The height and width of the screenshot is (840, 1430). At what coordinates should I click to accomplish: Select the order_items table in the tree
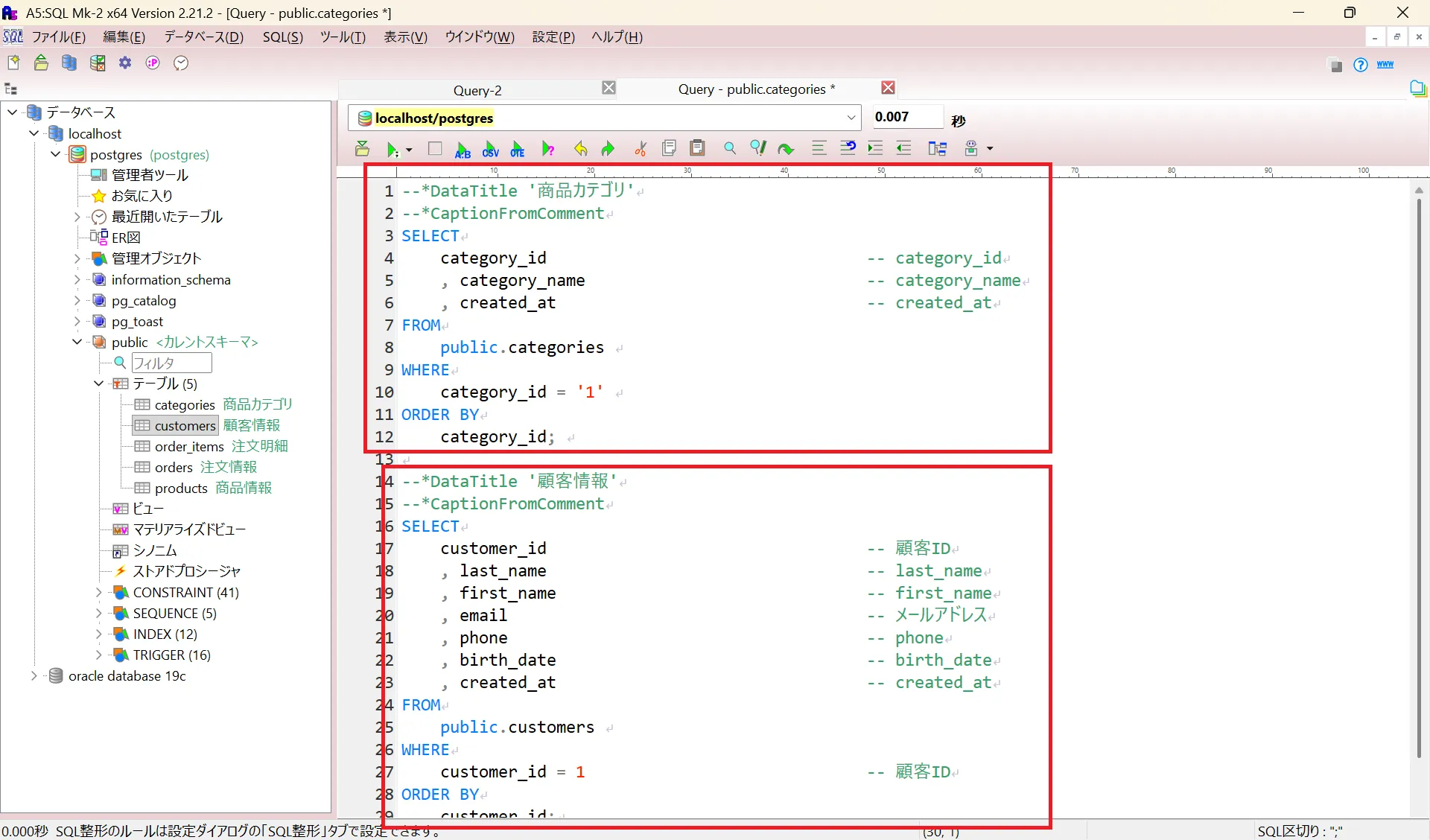[189, 446]
